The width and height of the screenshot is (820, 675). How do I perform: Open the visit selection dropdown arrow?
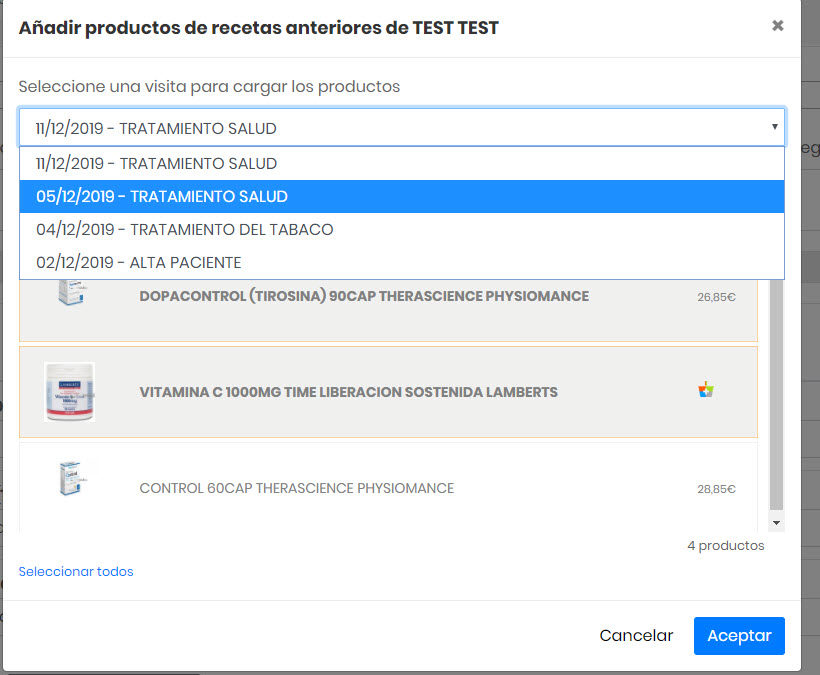coord(775,127)
